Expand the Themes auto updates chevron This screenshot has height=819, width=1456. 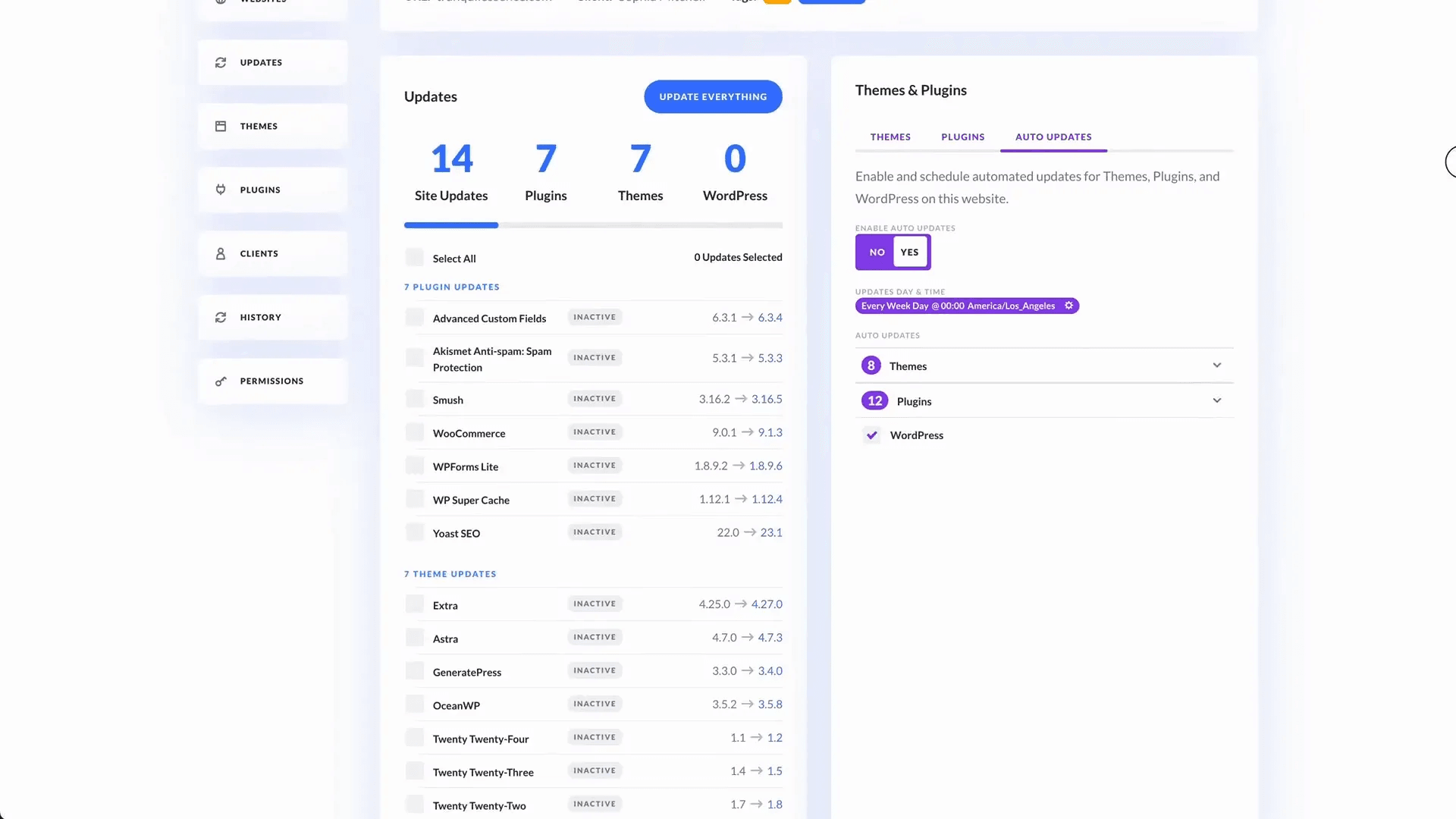(x=1216, y=366)
